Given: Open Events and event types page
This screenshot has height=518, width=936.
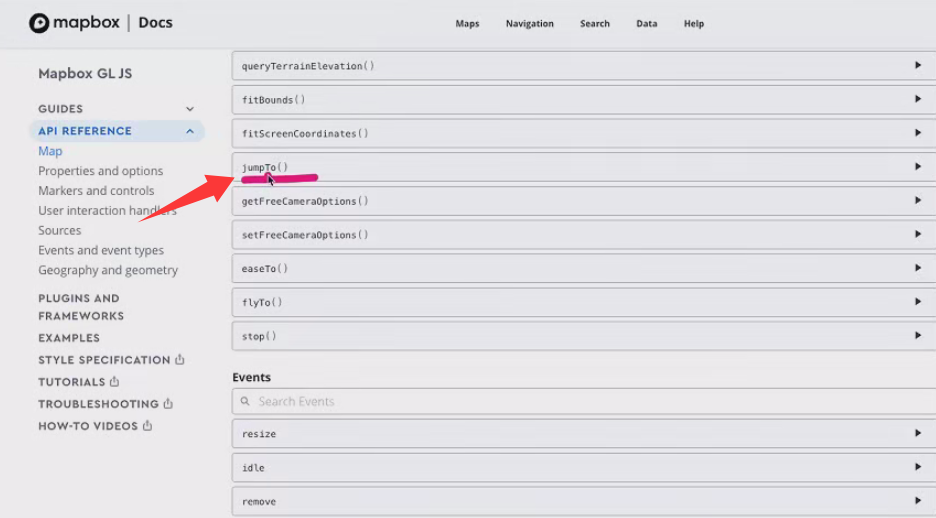Looking at the screenshot, I should 101,251.
